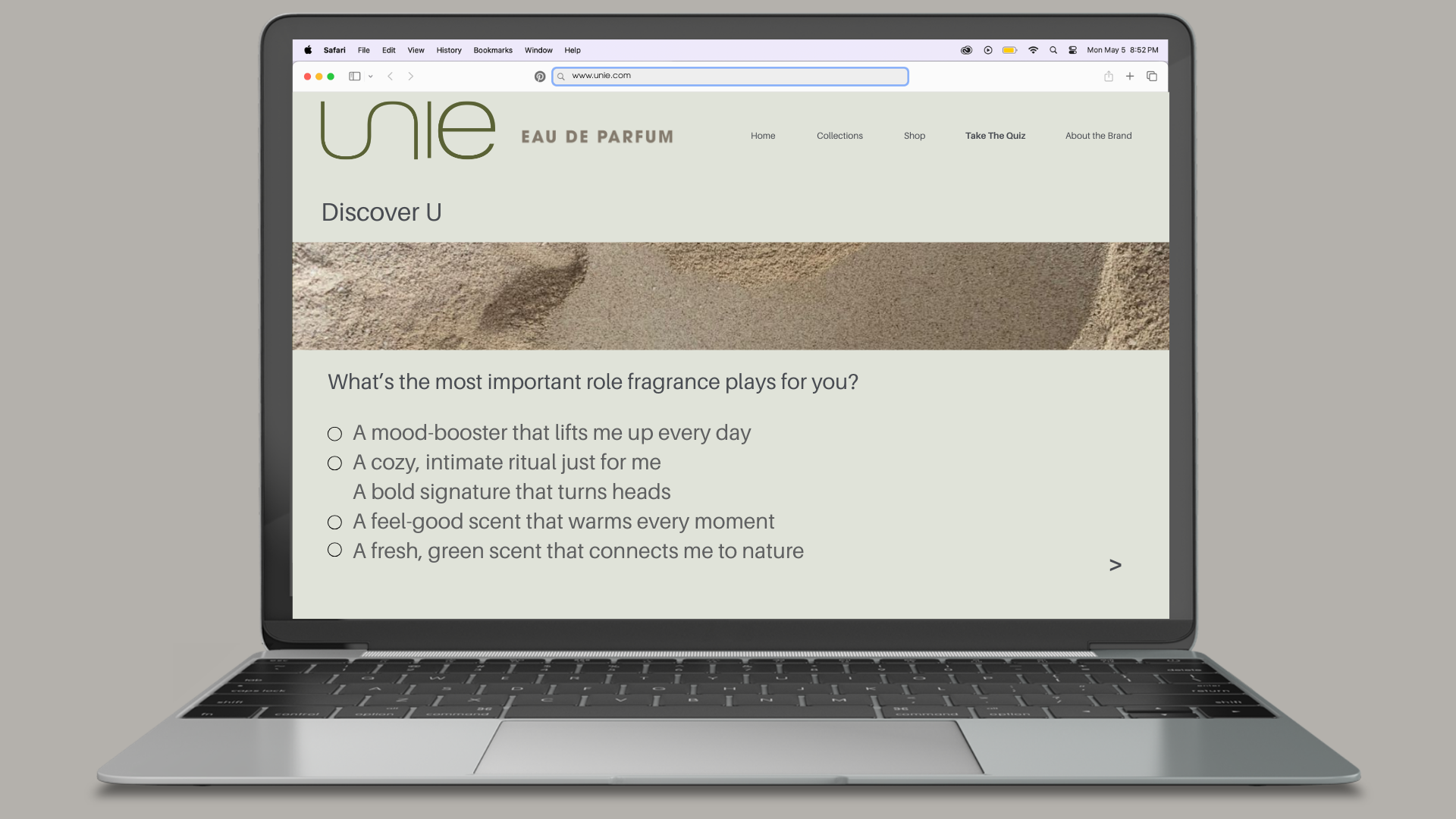Select the cozy, intimate ritual radio option
This screenshot has height=819, width=1456.
pyautogui.click(x=334, y=463)
